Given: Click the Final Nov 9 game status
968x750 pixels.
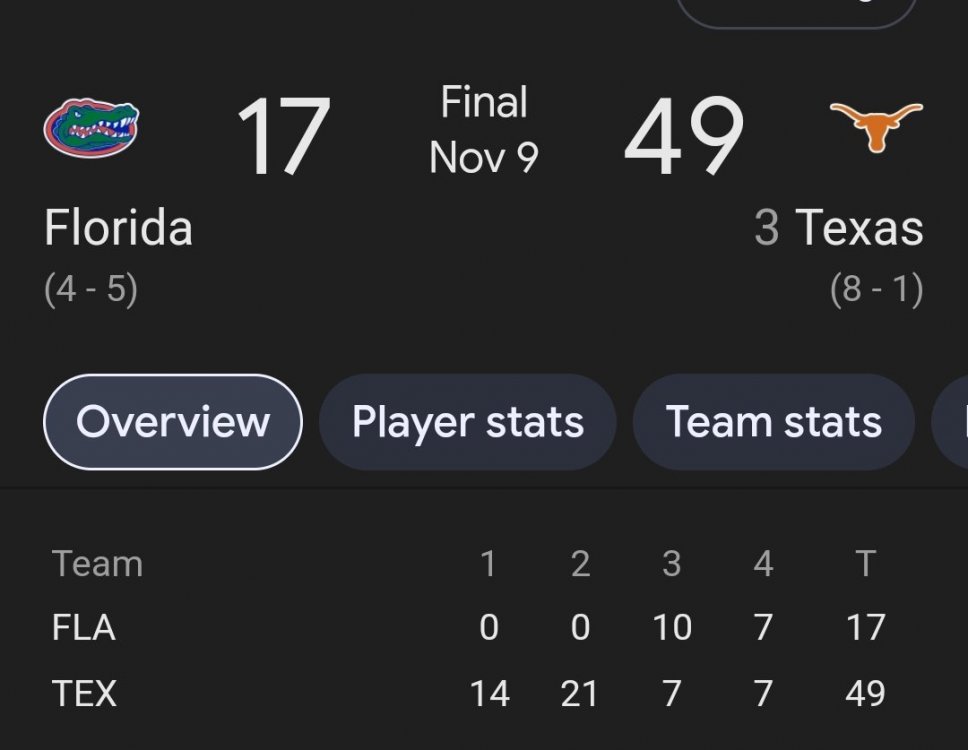Looking at the screenshot, I should click(x=484, y=130).
